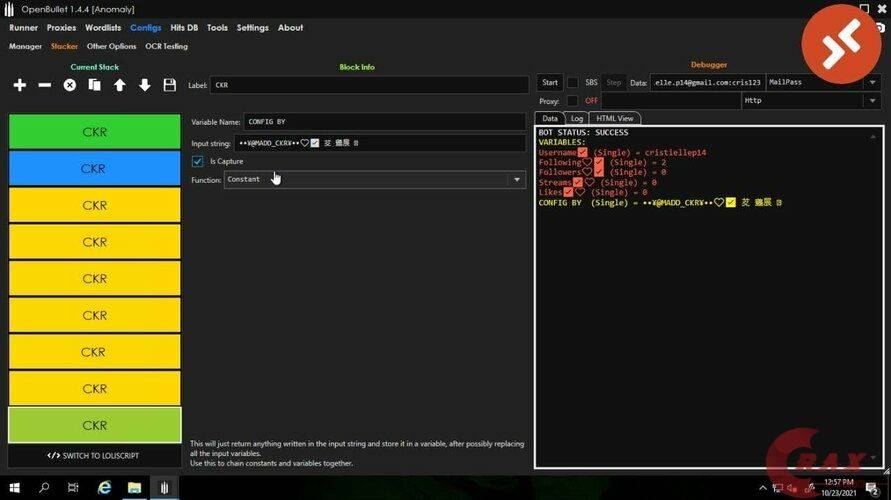The height and width of the screenshot is (500, 891).
Task: Click Switch to LoliScript button
Action: [x=94, y=456]
